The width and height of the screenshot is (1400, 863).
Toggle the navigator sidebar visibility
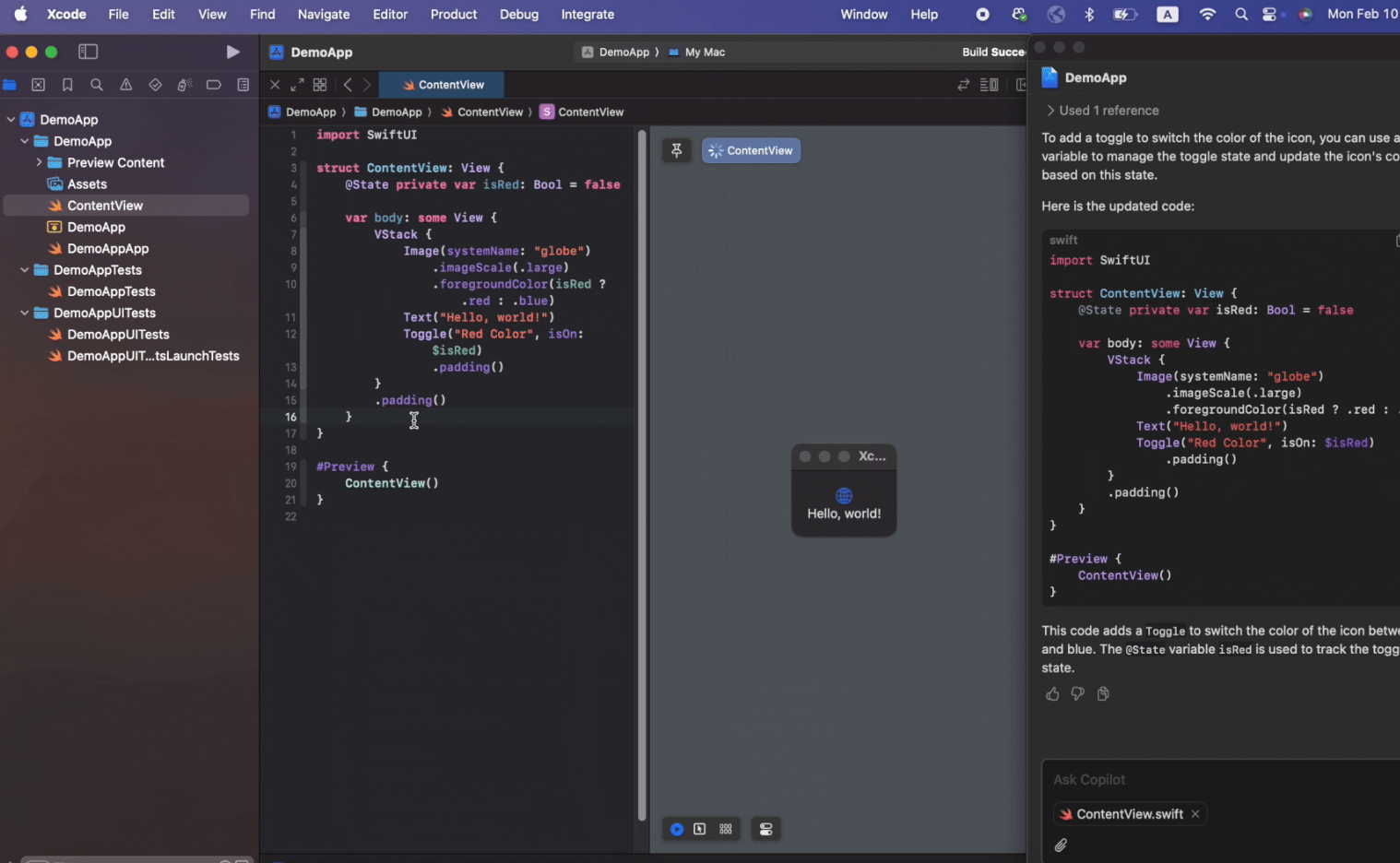(x=89, y=52)
